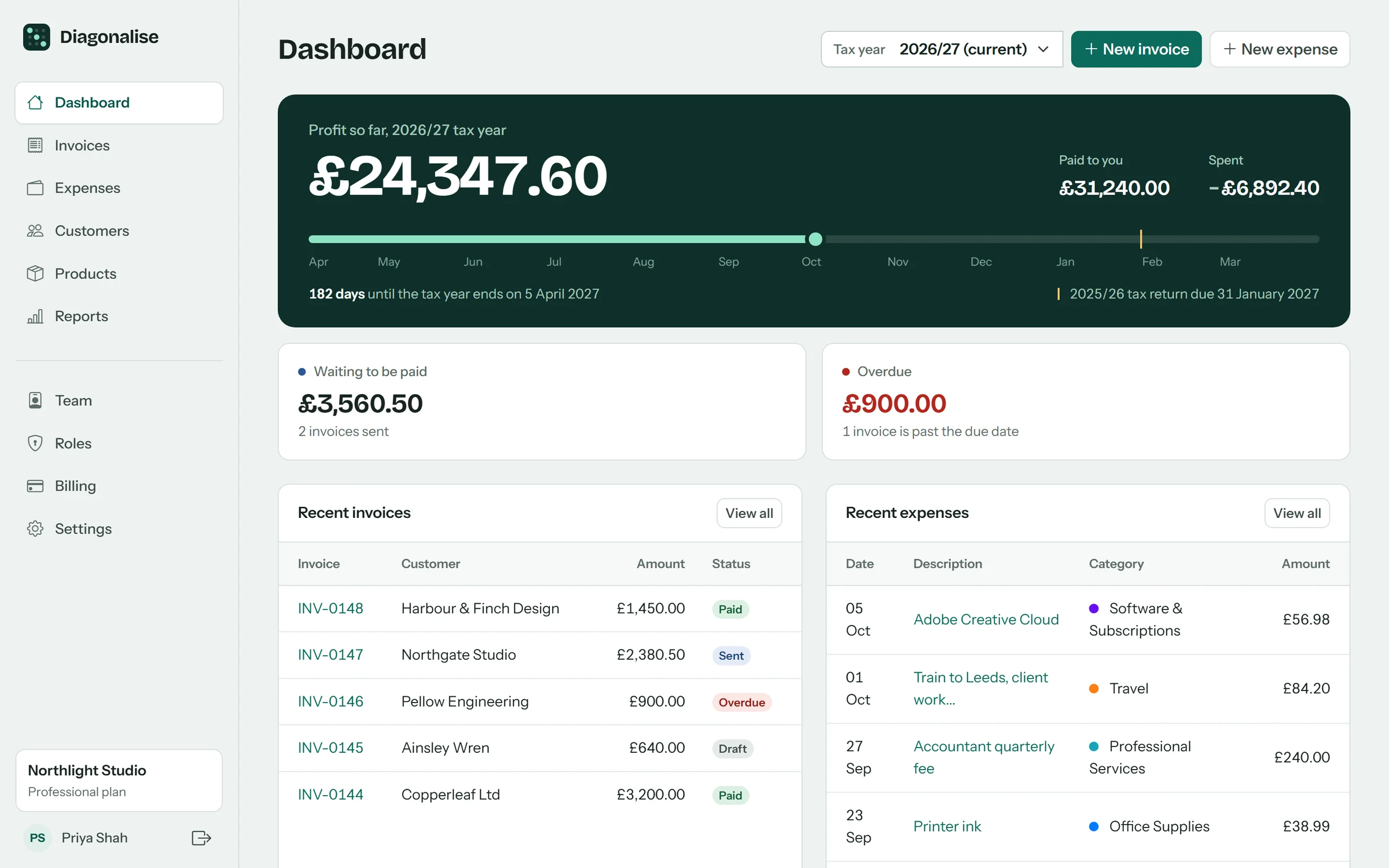
Task: Open invoice INV-0146
Action: pyautogui.click(x=330, y=701)
